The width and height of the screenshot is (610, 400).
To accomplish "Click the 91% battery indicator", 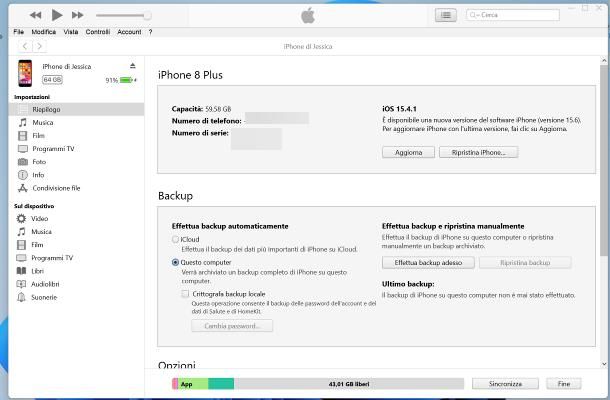I will pyautogui.click(x=121, y=80).
